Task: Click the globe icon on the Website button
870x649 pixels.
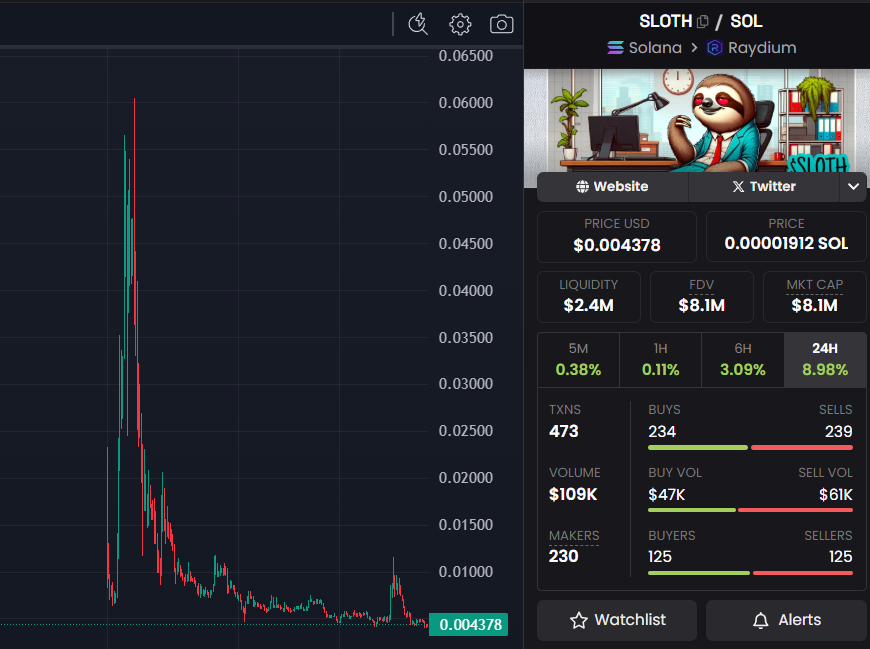Action: pos(581,186)
